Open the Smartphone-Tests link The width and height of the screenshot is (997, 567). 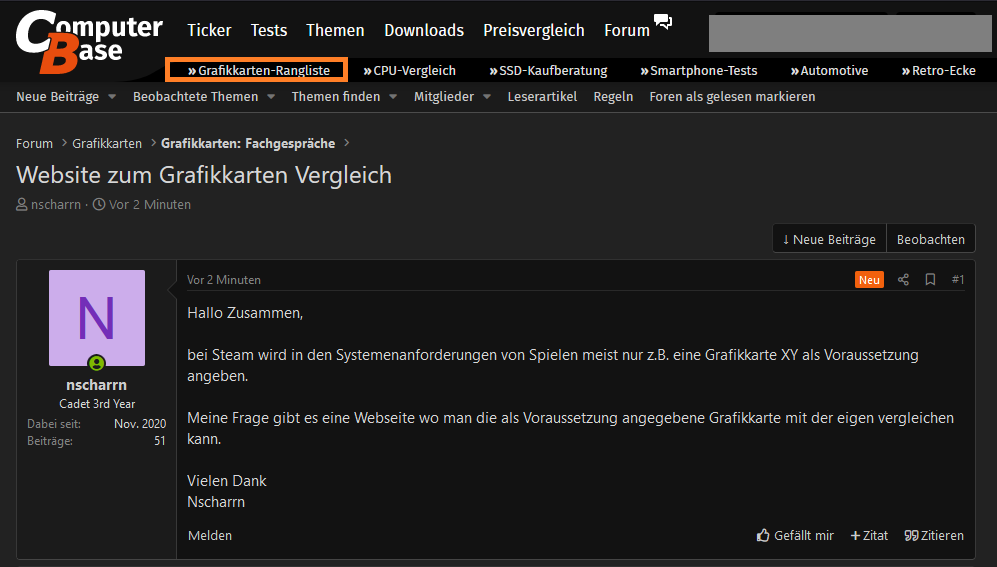click(x=699, y=71)
